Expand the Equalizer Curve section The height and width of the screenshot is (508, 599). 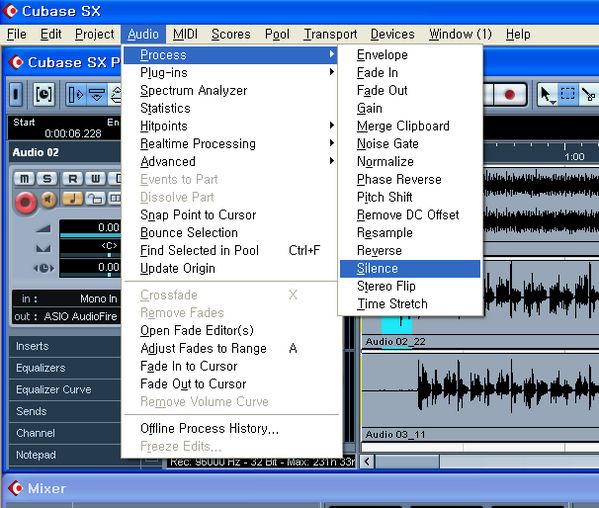click(65, 390)
